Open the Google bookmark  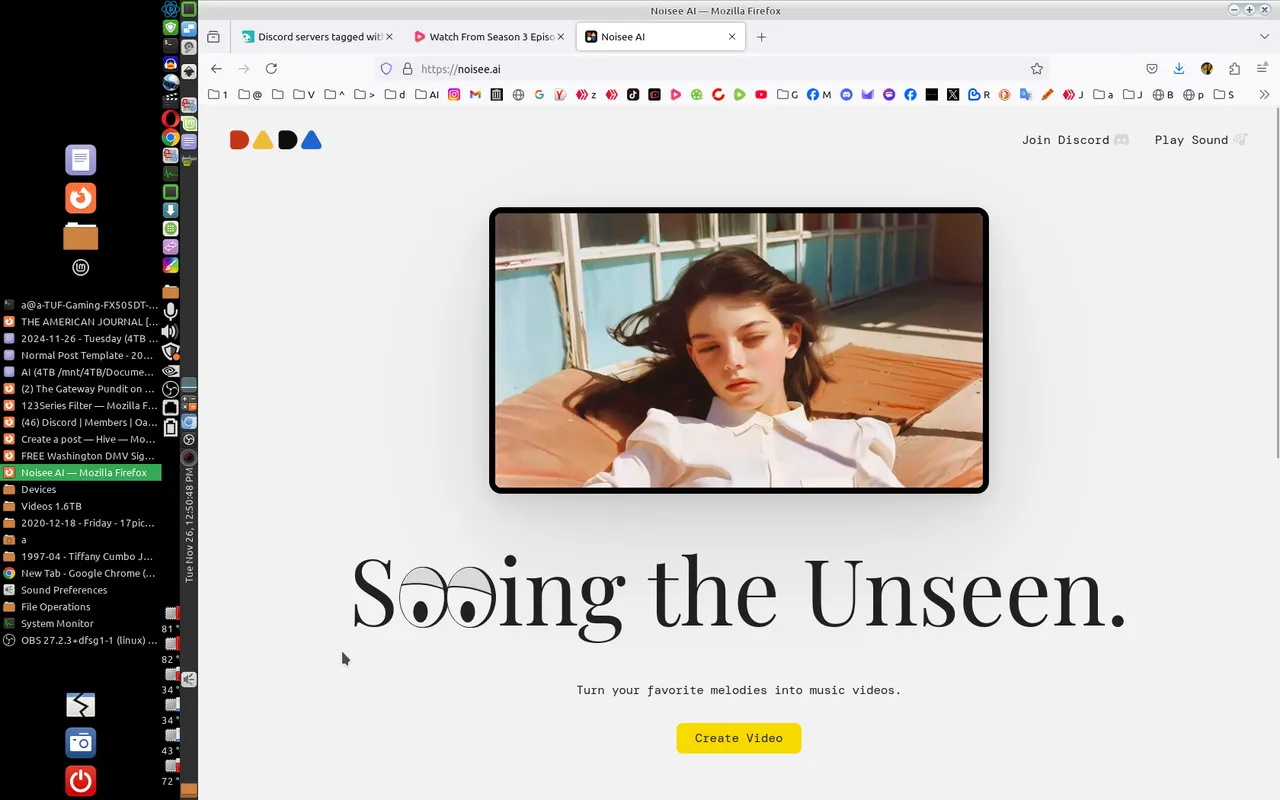(x=539, y=95)
